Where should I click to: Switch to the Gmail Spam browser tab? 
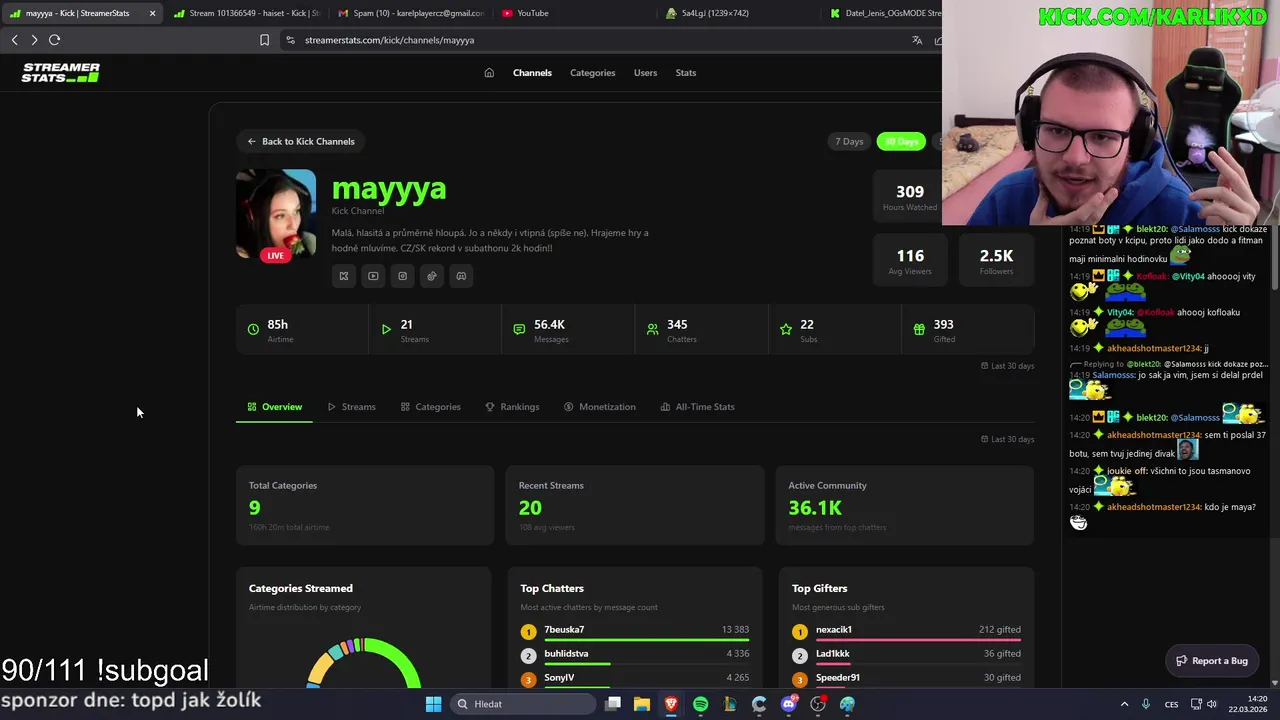click(x=410, y=13)
